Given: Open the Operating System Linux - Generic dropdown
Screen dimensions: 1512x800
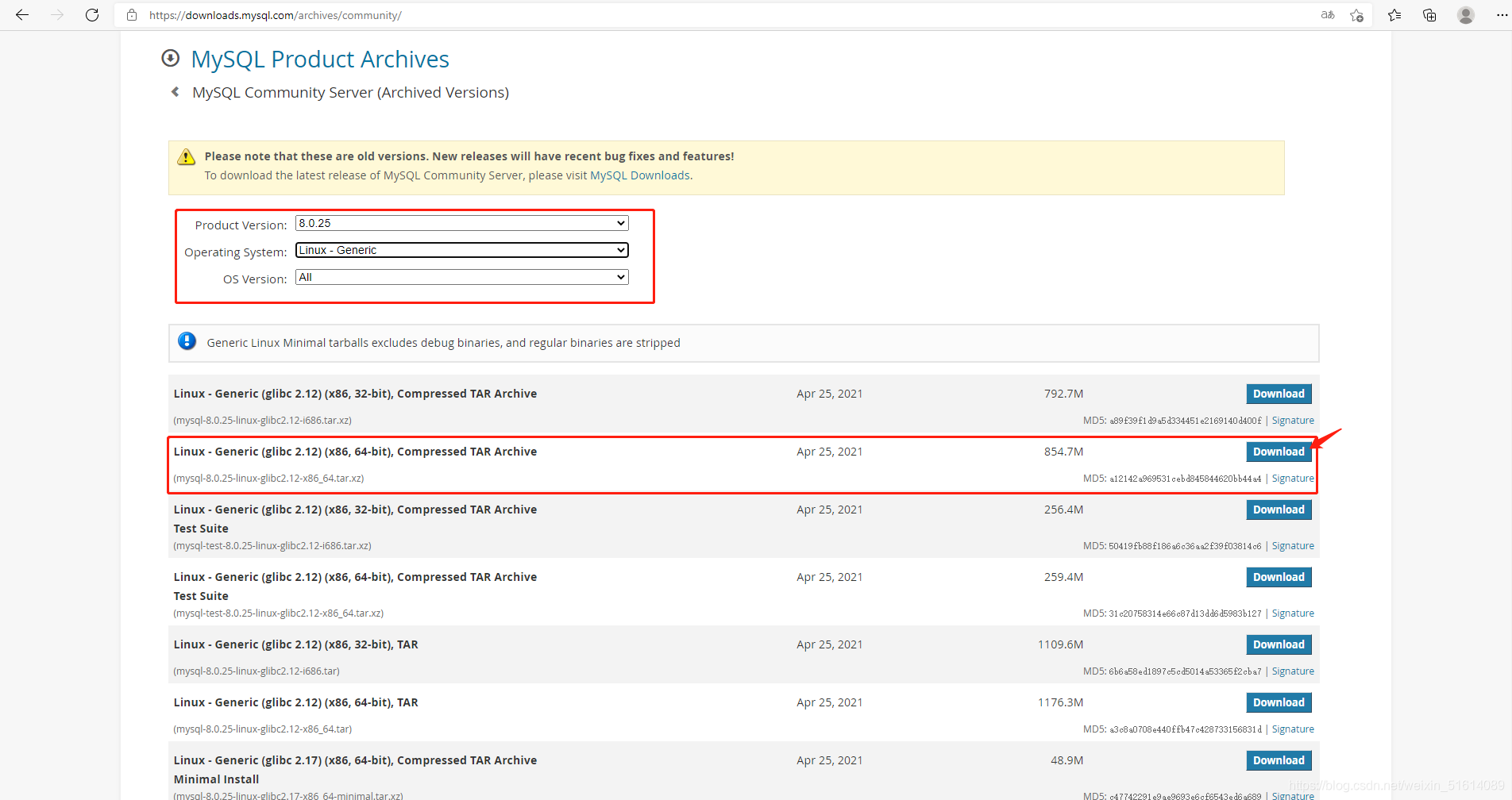Looking at the screenshot, I should (x=462, y=250).
